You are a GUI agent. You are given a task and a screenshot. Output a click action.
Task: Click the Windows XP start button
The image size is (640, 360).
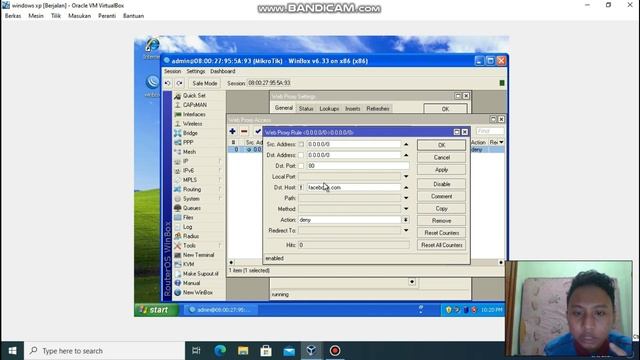156,310
